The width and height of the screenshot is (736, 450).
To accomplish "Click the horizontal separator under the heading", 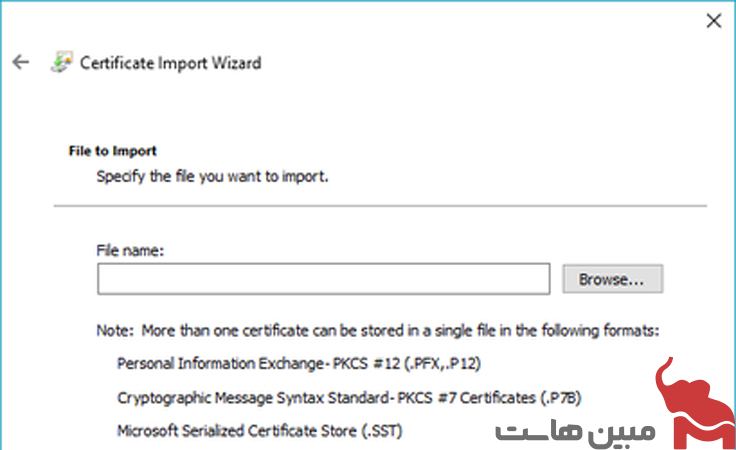I will tap(380, 206).
